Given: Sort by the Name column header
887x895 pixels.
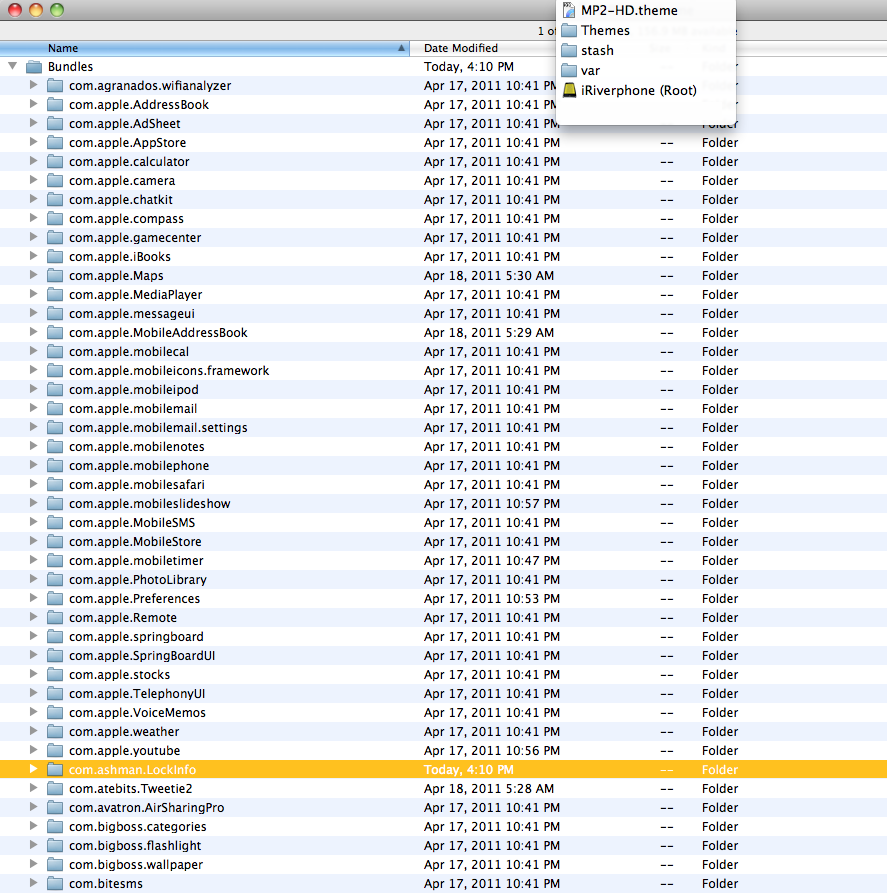Looking at the screenshot, I should (x=204, y=48).
